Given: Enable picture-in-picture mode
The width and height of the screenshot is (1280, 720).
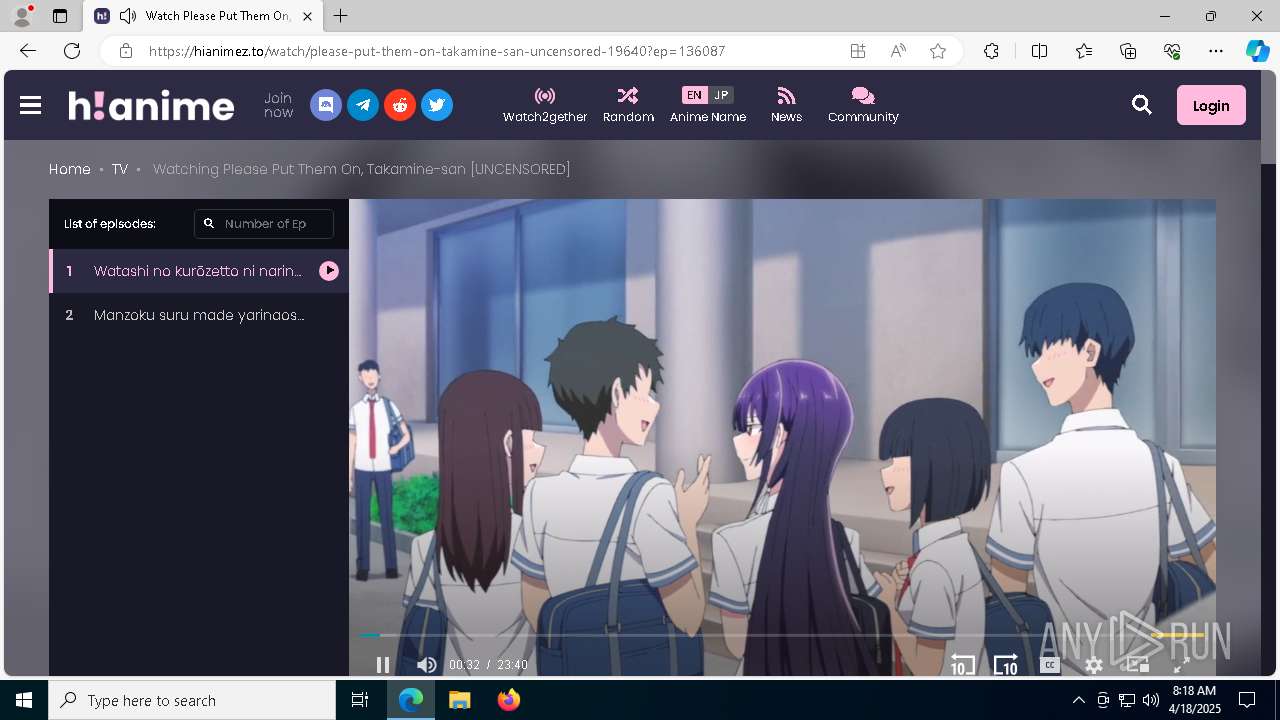Looking at the screenshot, I should (1137, 665).
